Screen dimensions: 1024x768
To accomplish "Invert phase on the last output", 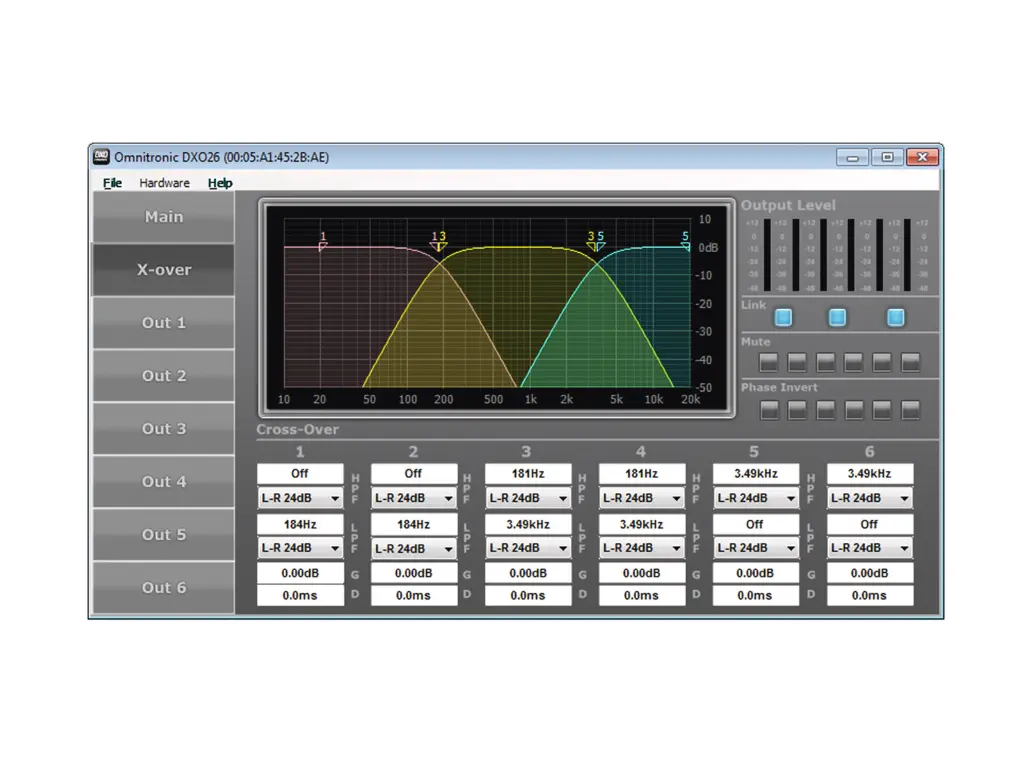I will (x=910, y=409).
